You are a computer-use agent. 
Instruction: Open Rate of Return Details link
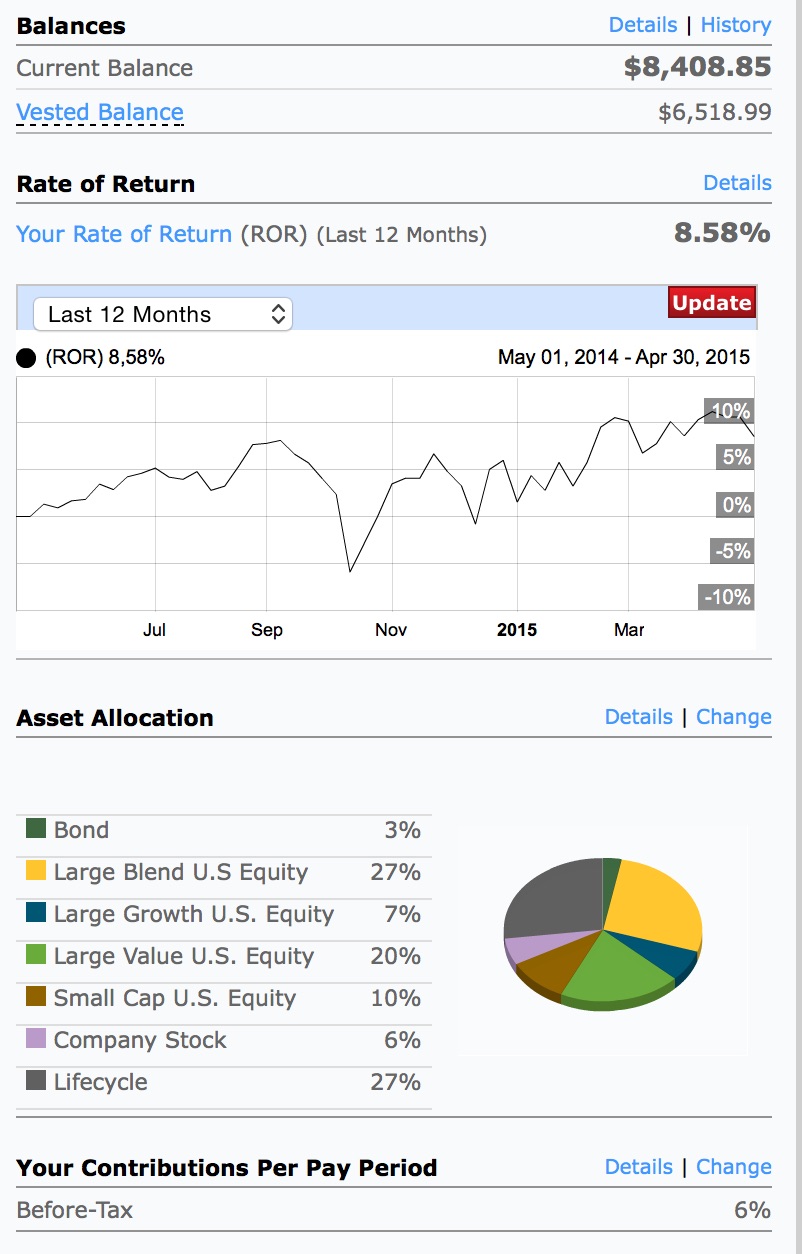[737, 183]
